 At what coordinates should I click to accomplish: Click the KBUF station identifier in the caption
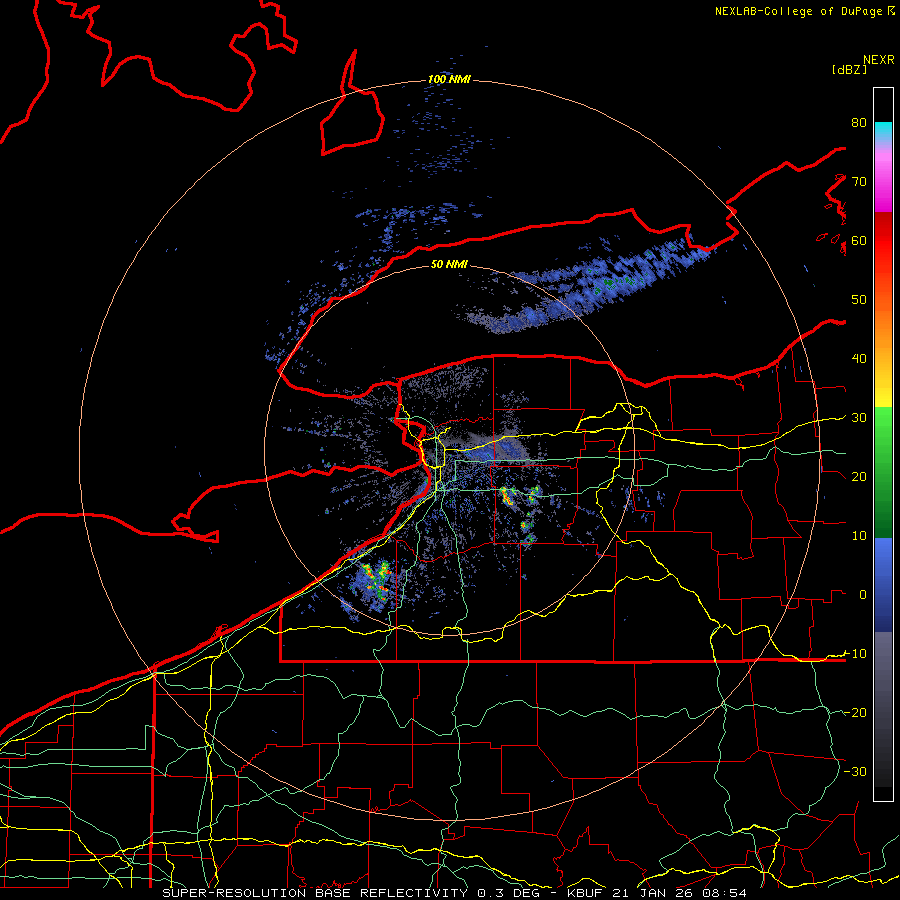pos(586,893)
